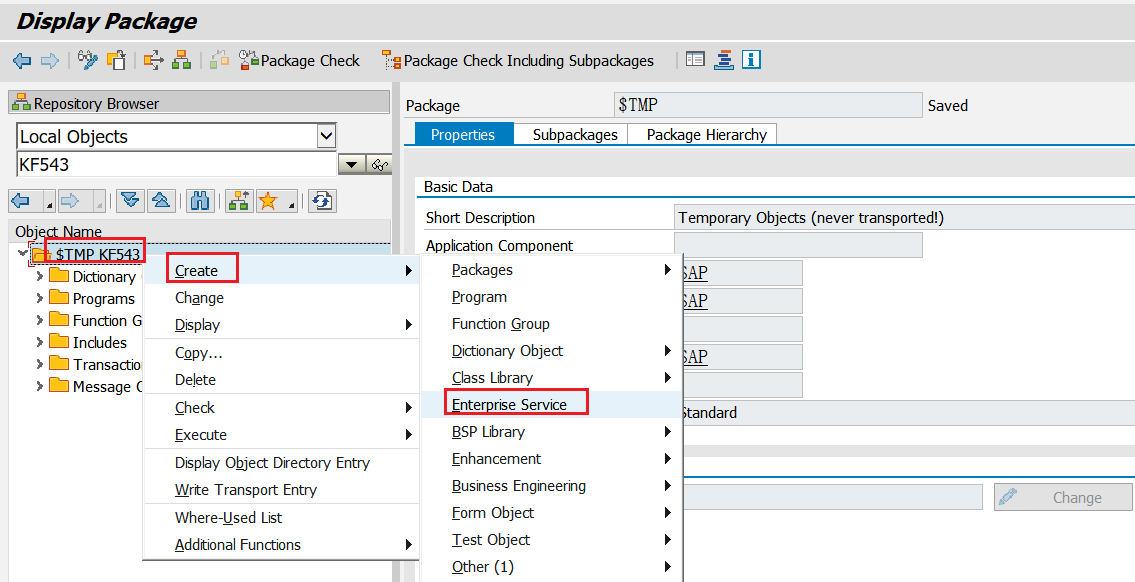Select Enterprise Service in Create submenu
This screenshot has height=582, width=1135.
(509, 405)
